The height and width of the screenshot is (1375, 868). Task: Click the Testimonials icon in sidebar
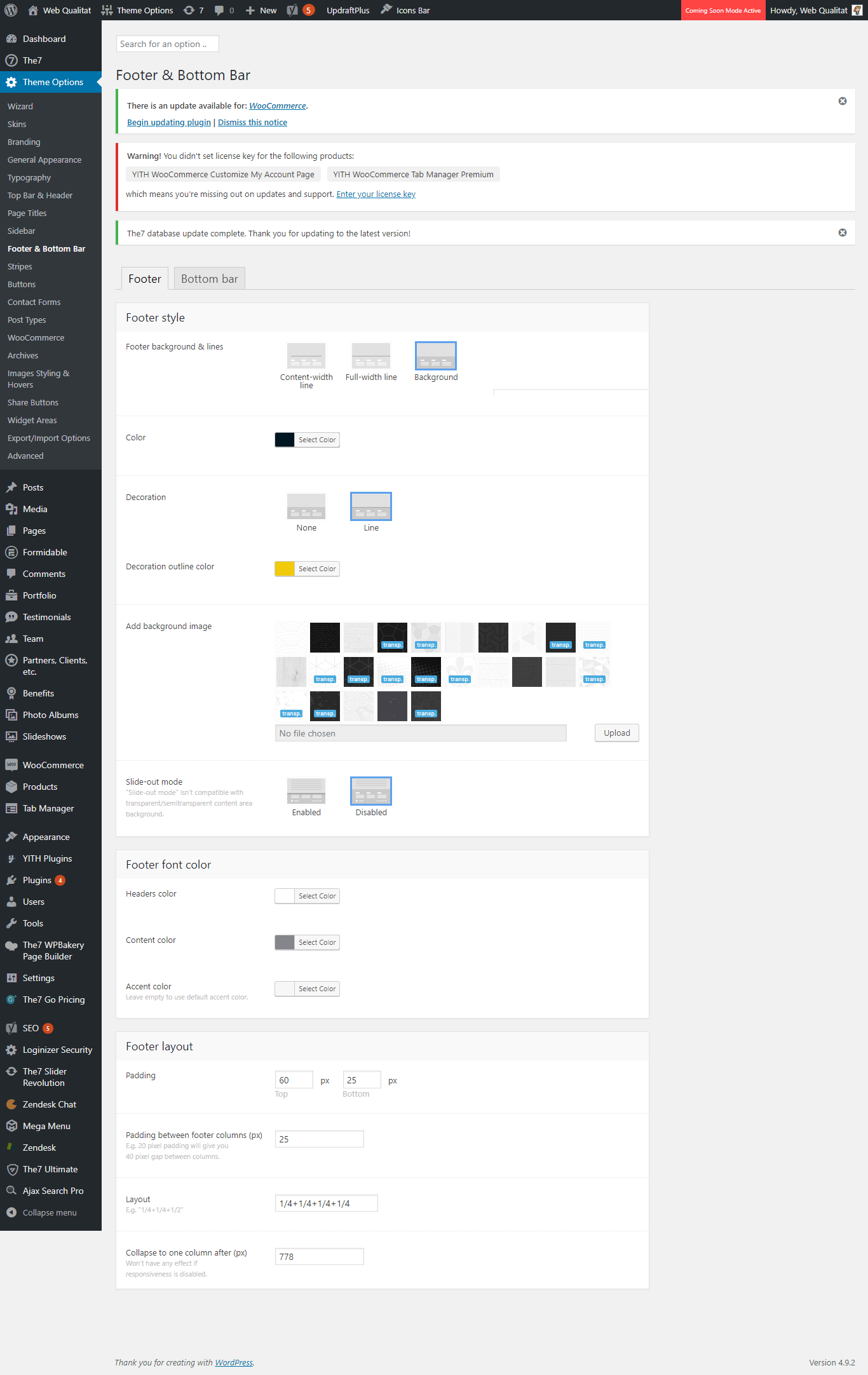11,617
